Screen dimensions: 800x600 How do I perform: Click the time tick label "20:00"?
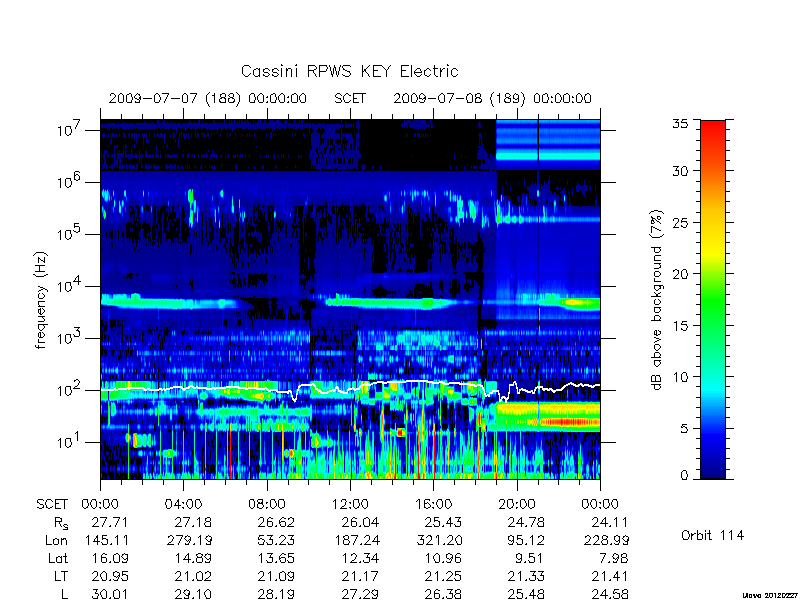(517, 504)
